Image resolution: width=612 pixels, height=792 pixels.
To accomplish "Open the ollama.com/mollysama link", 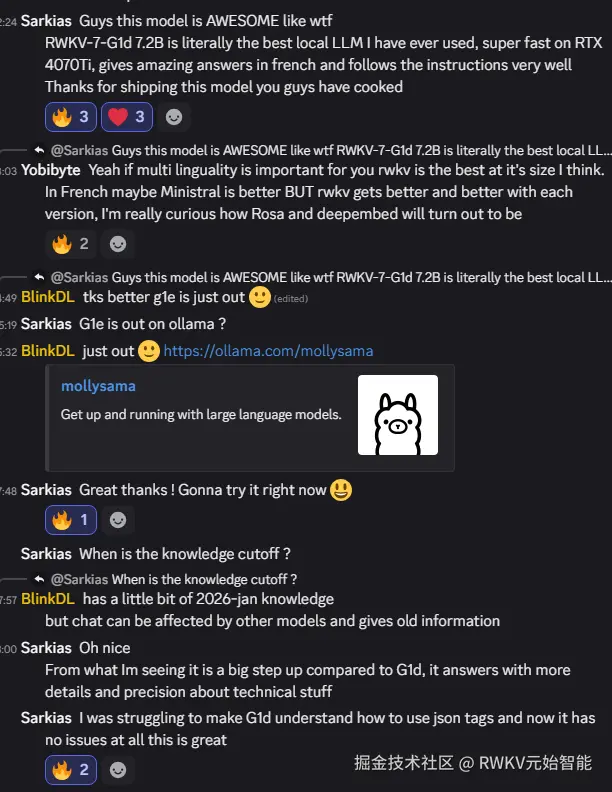I will (x=268, y=351).
